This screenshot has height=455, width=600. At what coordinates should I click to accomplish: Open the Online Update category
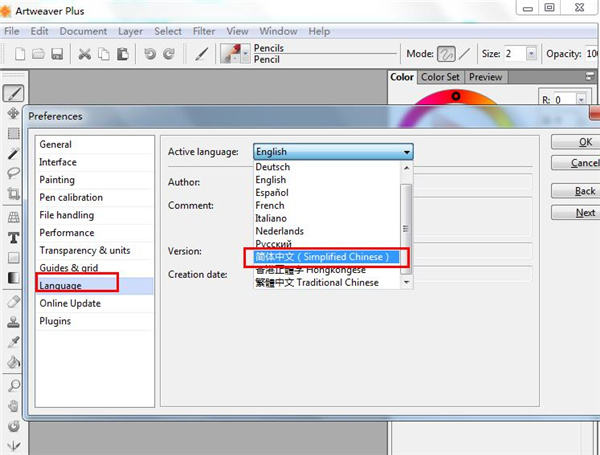(95, 303)
